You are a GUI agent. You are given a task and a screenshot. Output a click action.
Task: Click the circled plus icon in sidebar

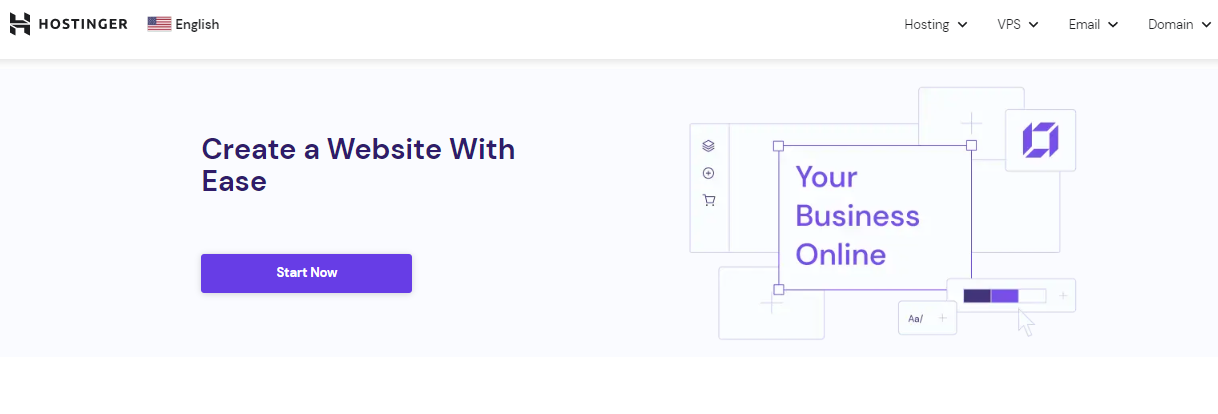(x=709, y=173)
